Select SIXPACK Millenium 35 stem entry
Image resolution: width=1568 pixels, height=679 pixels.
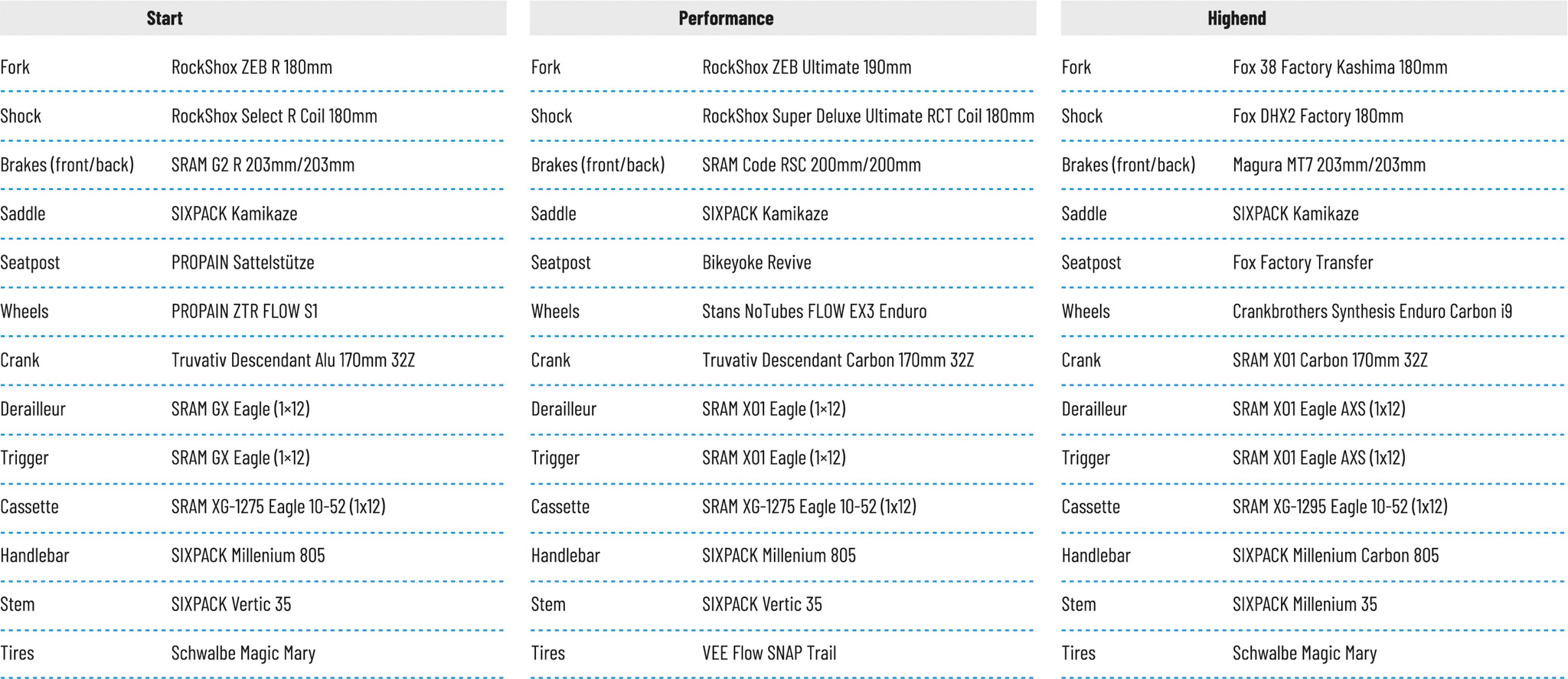(1305, 605)
